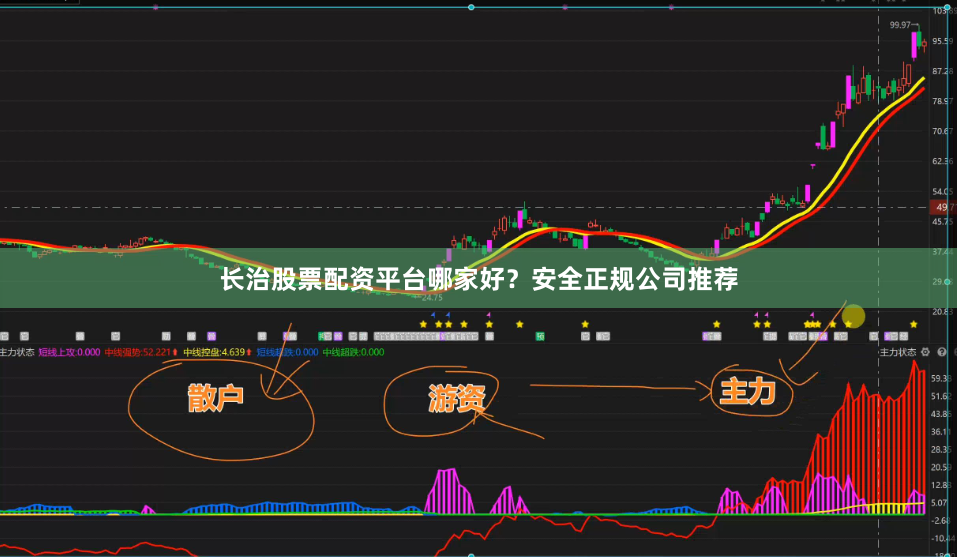Select the 短线超跌:0.000 indicator value

click(287, 352)
